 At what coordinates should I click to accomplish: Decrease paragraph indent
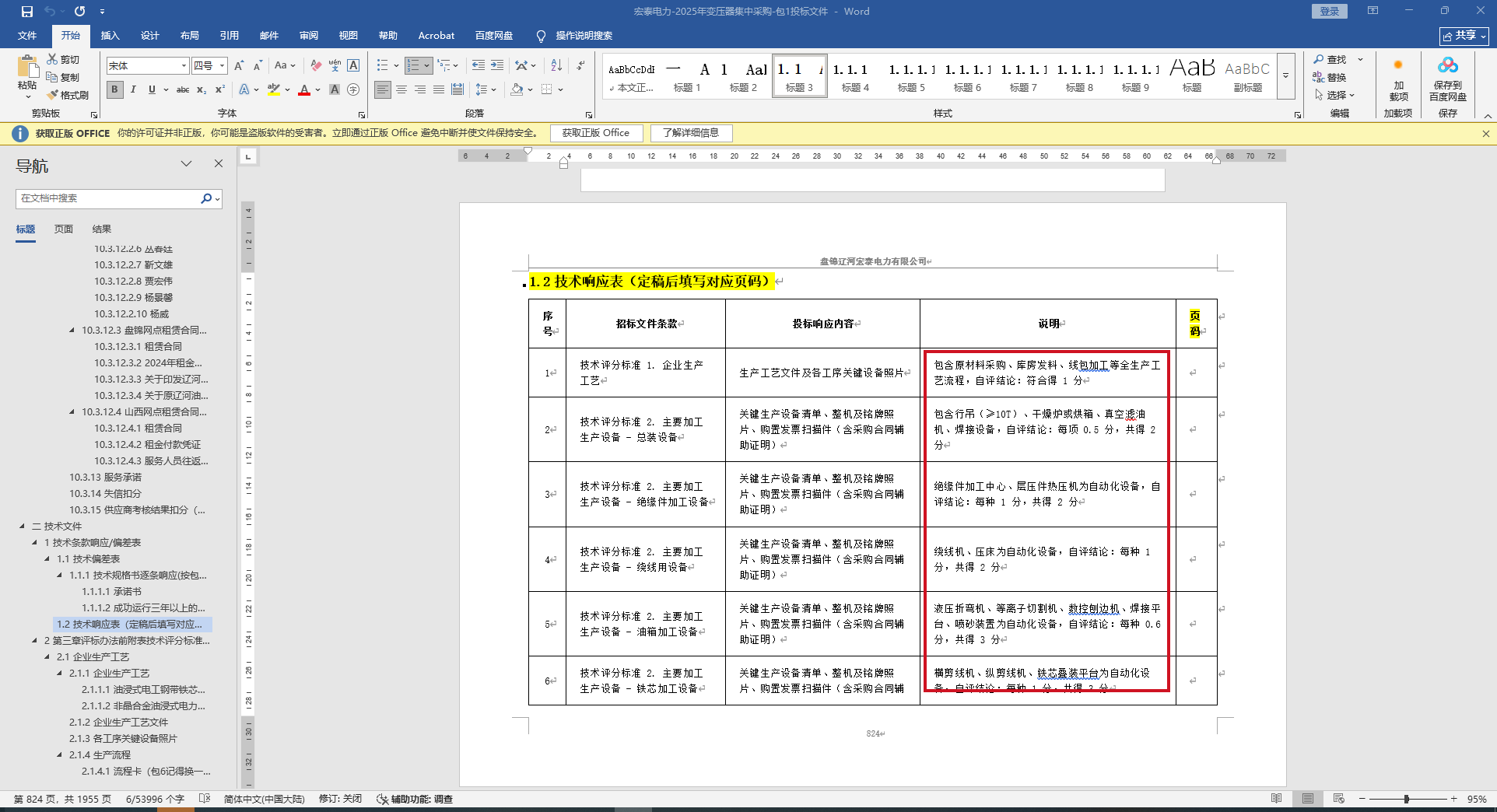point(478,66)
